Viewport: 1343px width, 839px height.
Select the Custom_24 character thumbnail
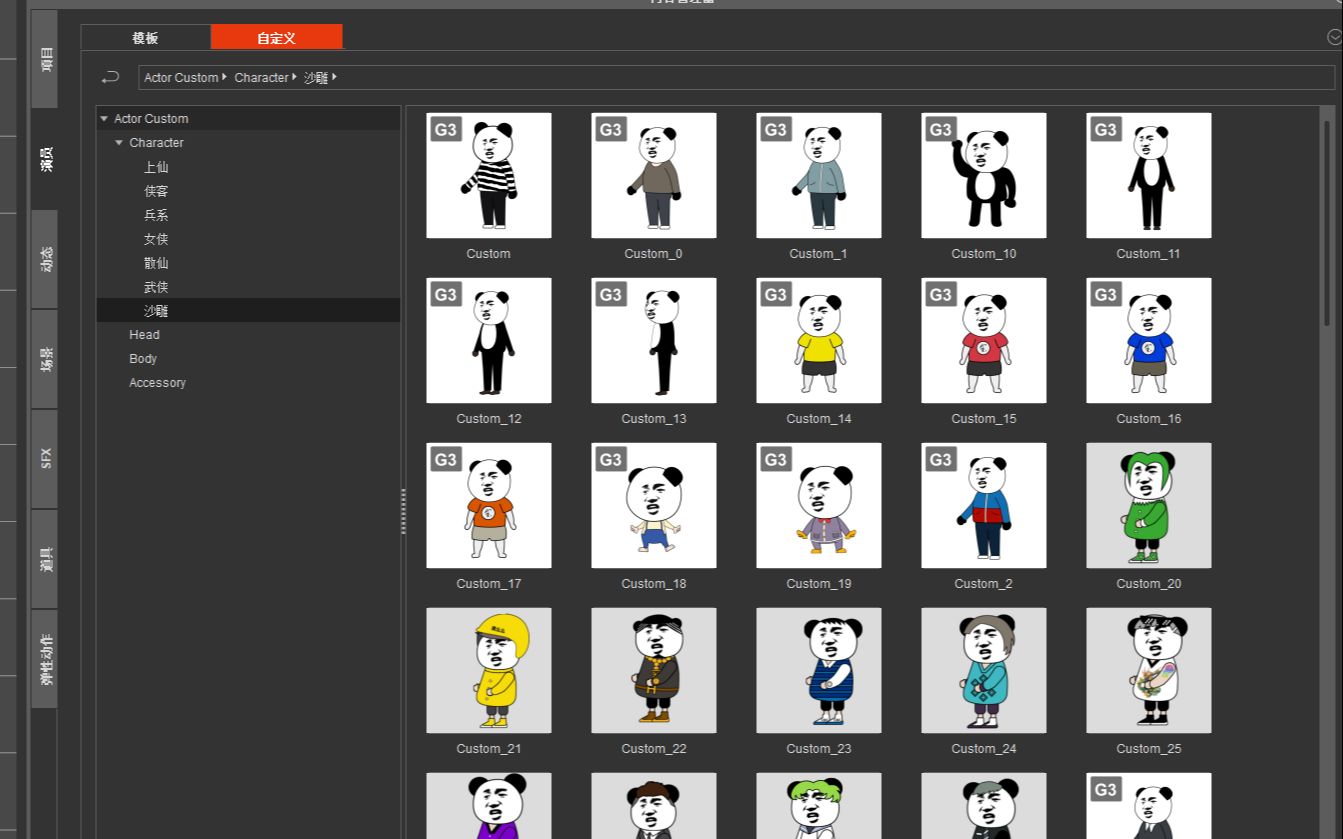click(984, 670)
